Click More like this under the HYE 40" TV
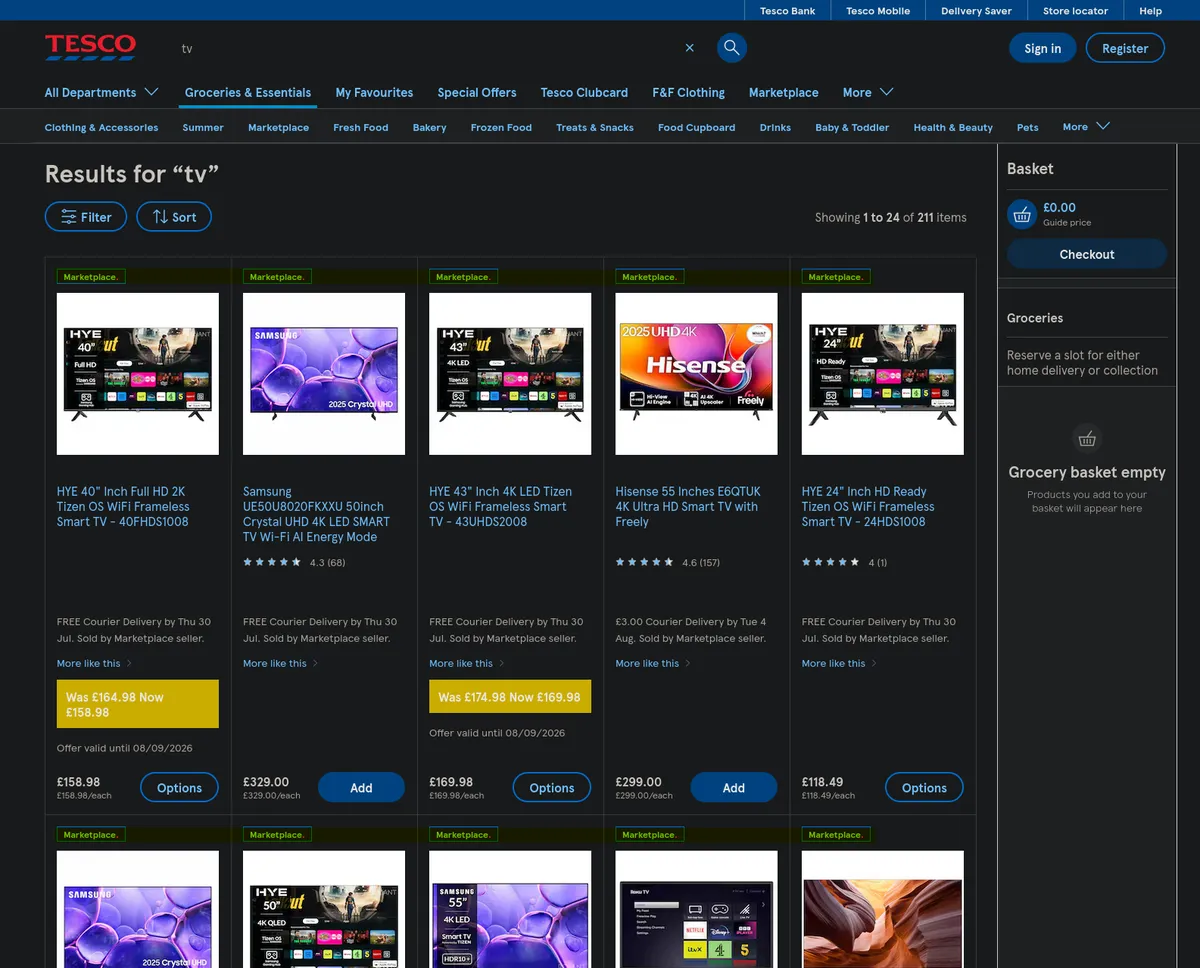 pyautogui.click(x=94, y=663)
